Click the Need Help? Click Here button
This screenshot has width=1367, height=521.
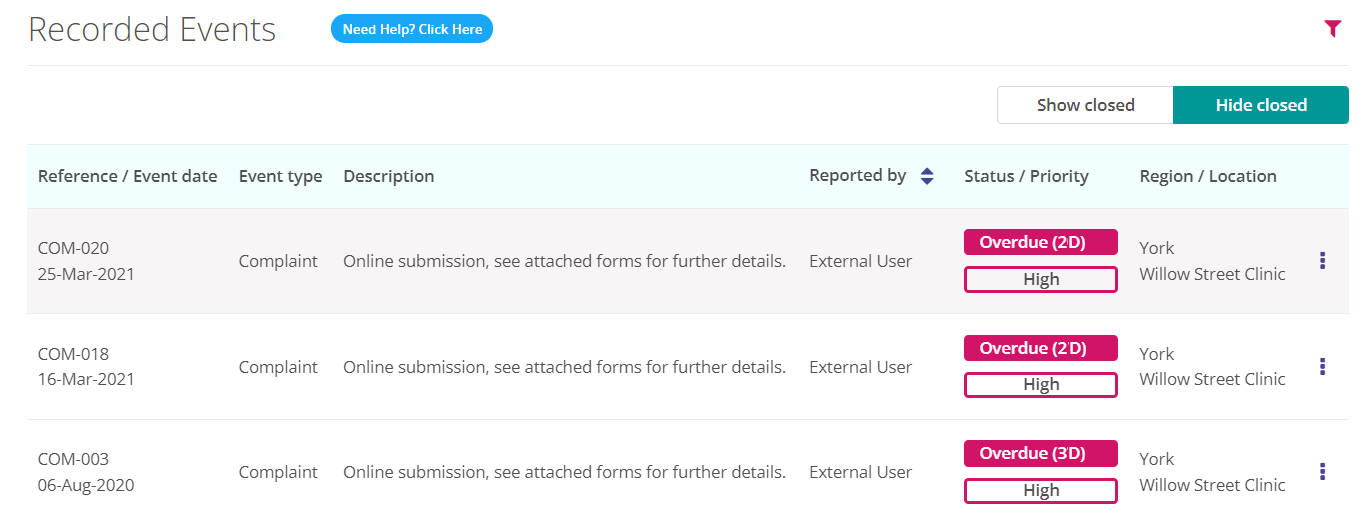(x=412, y=29)
